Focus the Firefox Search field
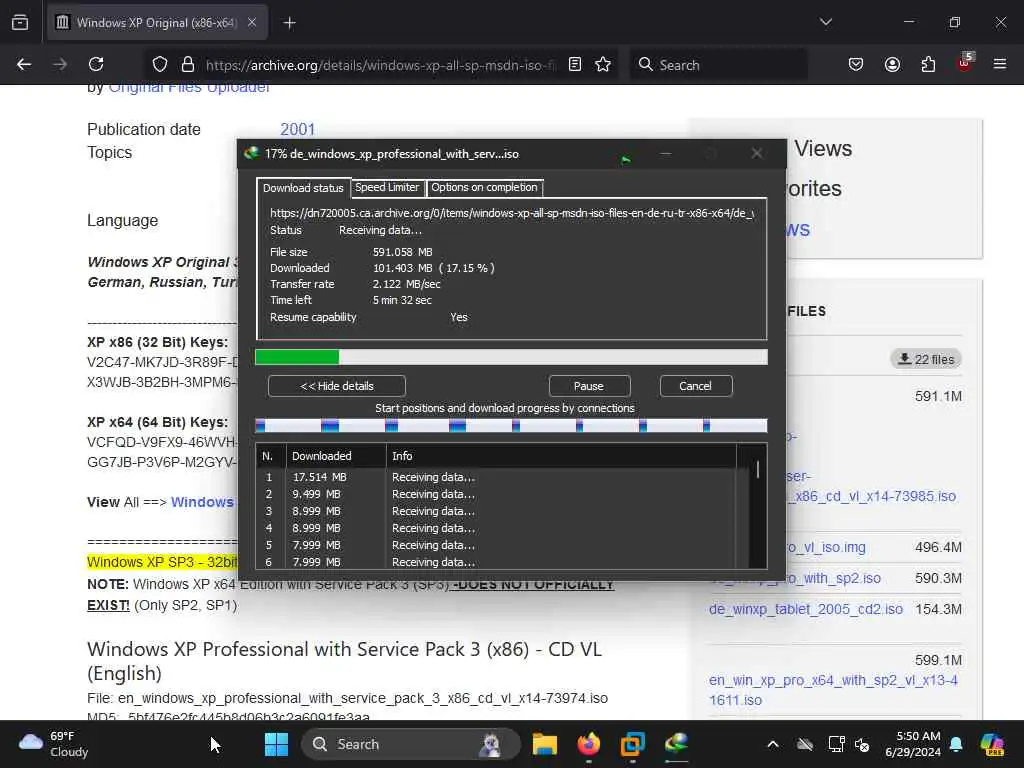The image size is (1024, 768). pyautogui.click(x=718, y=65)
